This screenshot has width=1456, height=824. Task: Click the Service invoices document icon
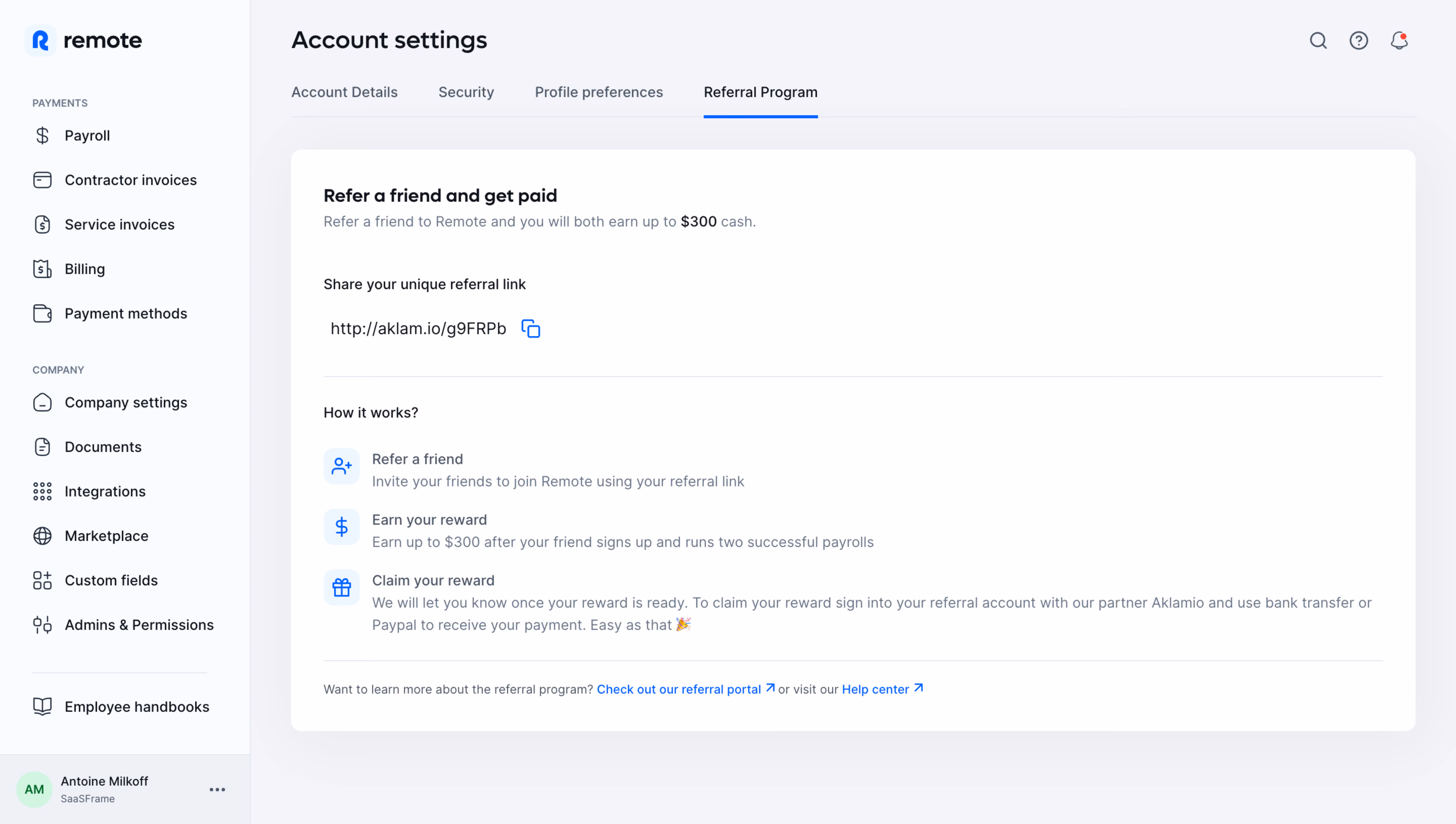[x=42, y=224]
